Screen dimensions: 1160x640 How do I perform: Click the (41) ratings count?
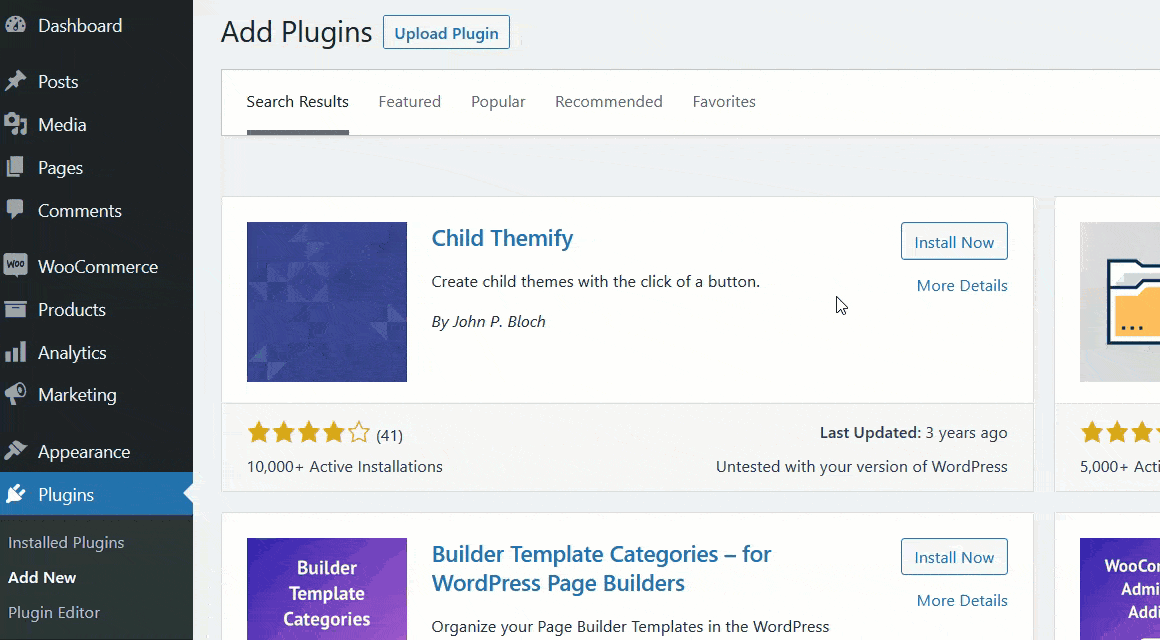click(x=389, y=435)
